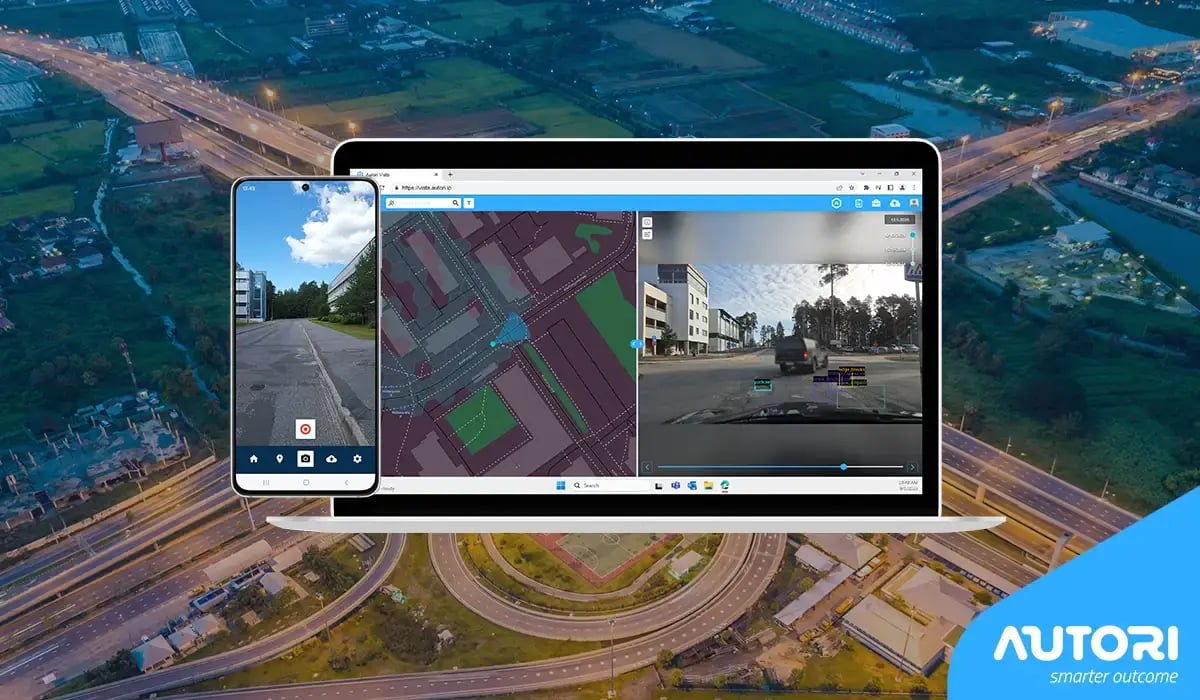
Task: Open the user profile icon in header
Action: (x=913, y=203)
